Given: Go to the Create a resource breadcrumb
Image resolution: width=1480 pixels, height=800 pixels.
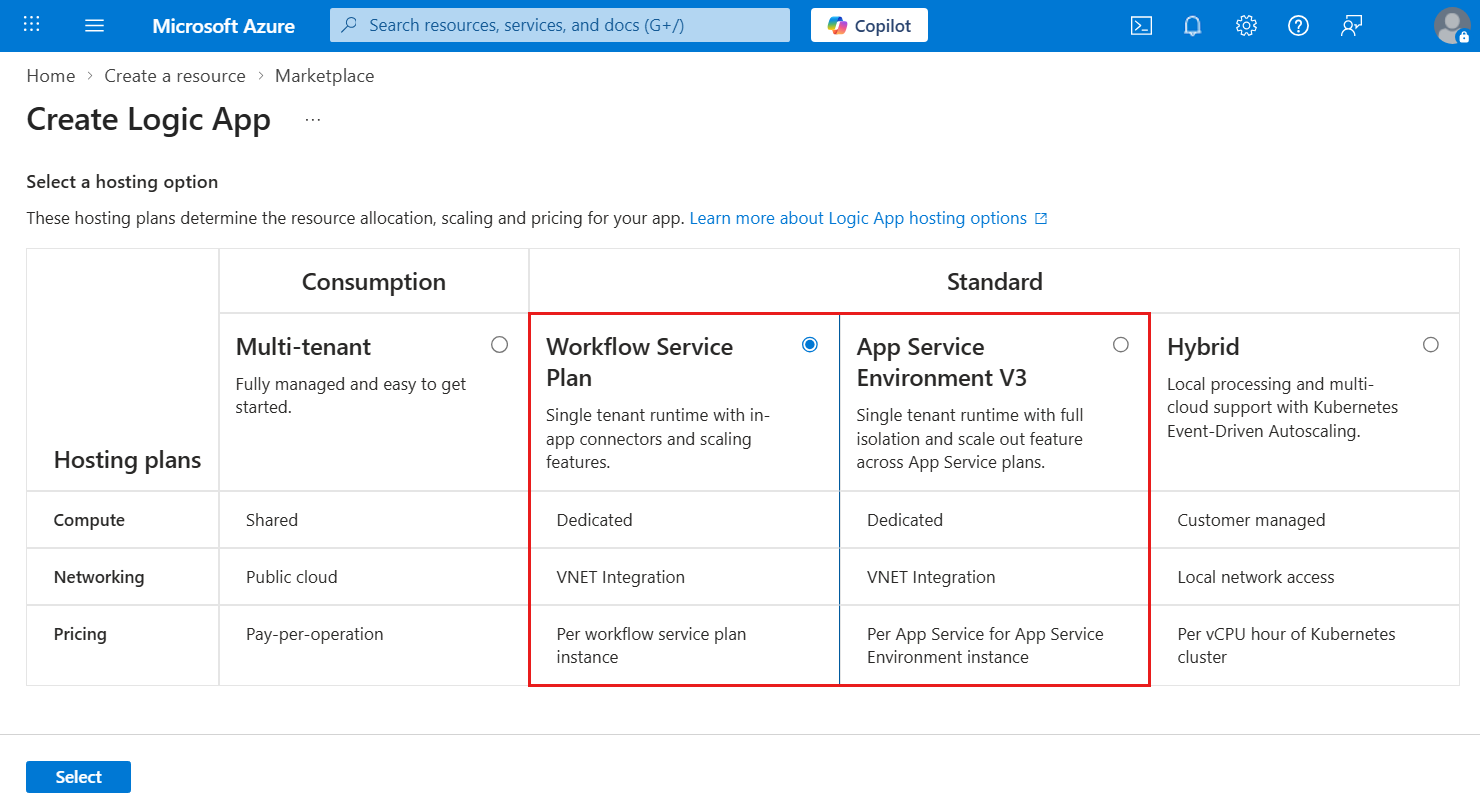Looking at the screenshot, I should point(175,76).
